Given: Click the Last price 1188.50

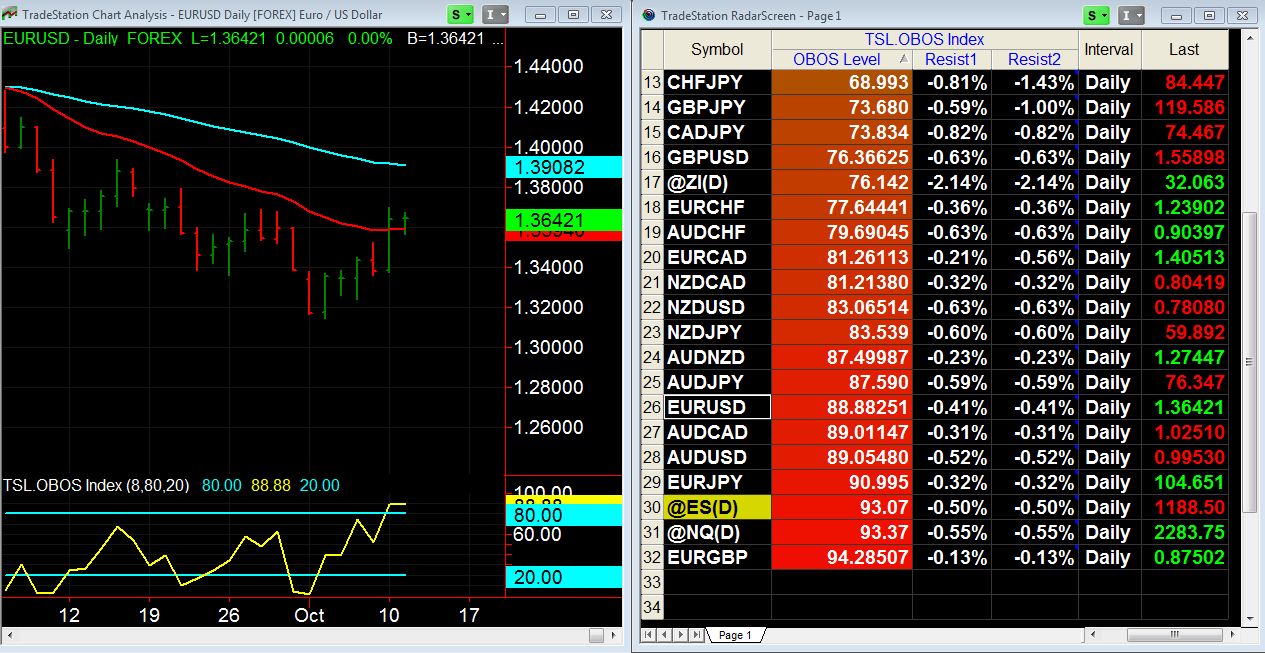Looking at the screenshot, I should point(1184,507).
